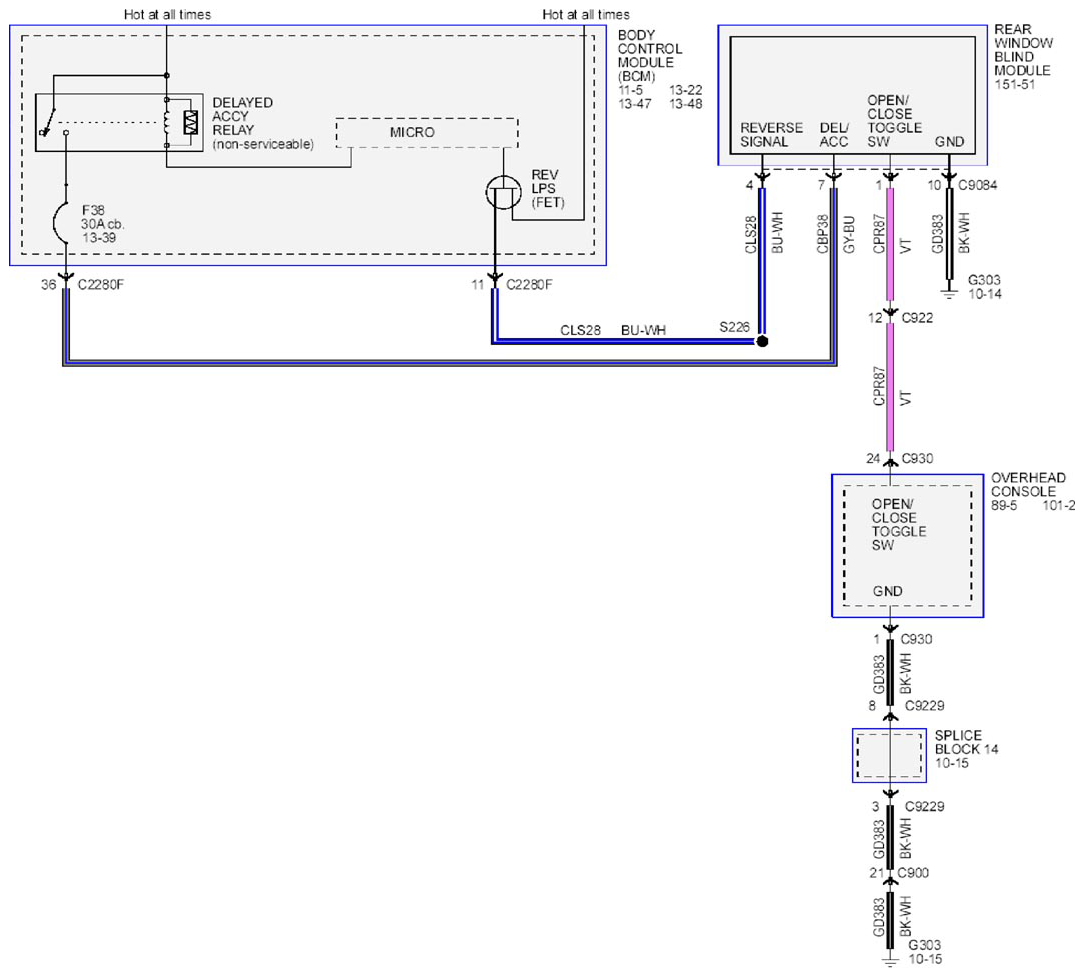Viewport: 1084px width, 977px height.
Task: Click the REV LPS (FET) label
Action: pyautogui.click(x=548, y=189)
